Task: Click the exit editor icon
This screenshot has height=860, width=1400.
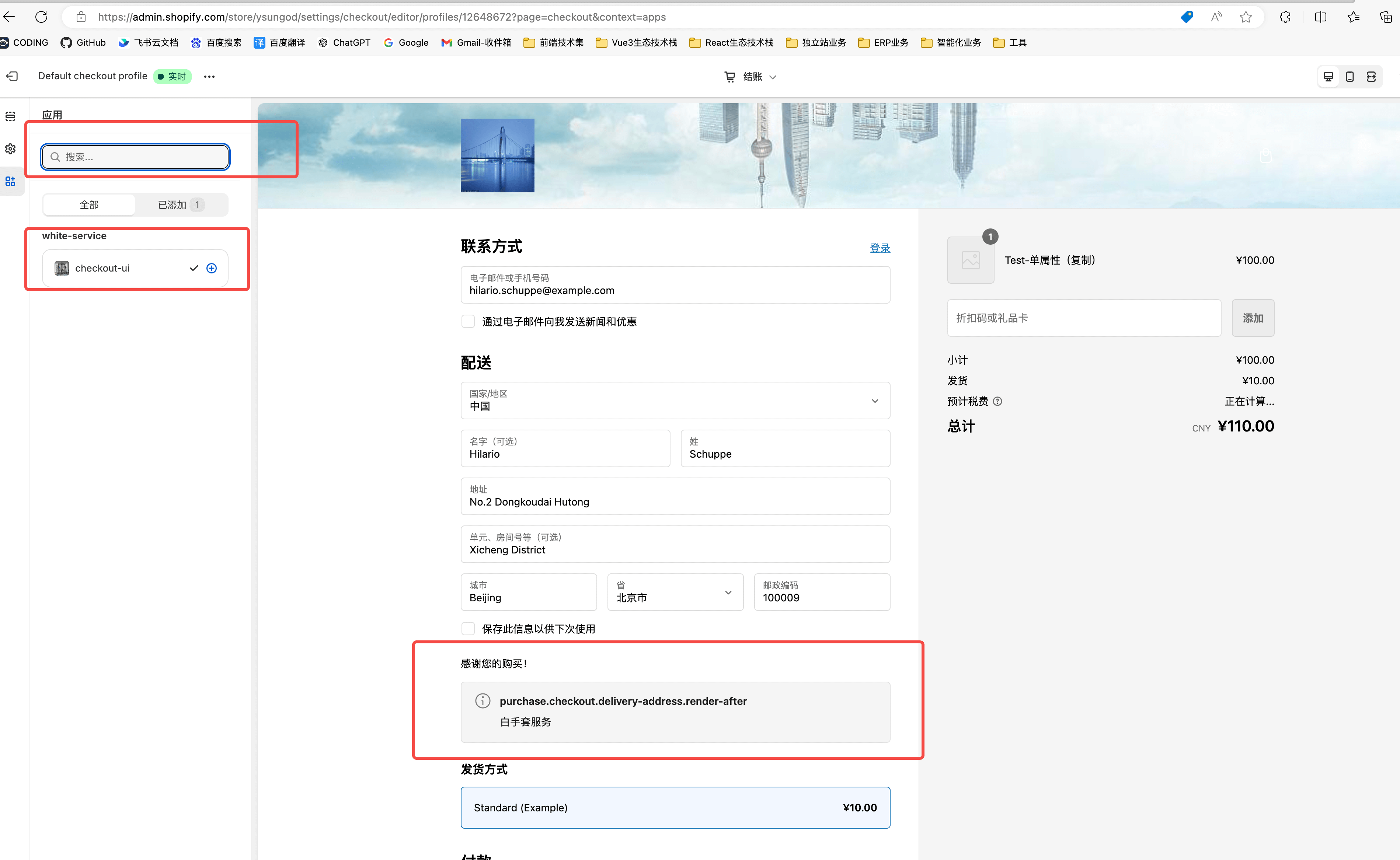Action: [12, 76]
